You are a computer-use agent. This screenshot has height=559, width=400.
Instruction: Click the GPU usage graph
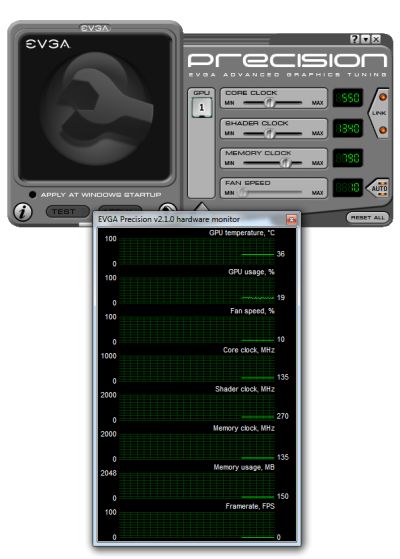(196, 290)
